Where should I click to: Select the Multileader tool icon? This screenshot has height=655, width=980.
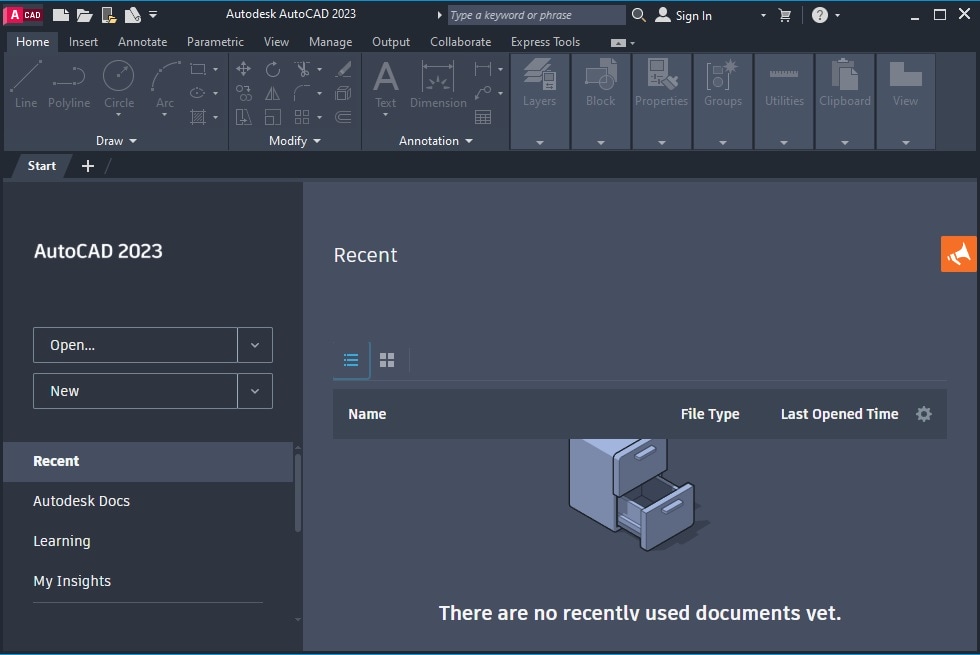[482, 93]
